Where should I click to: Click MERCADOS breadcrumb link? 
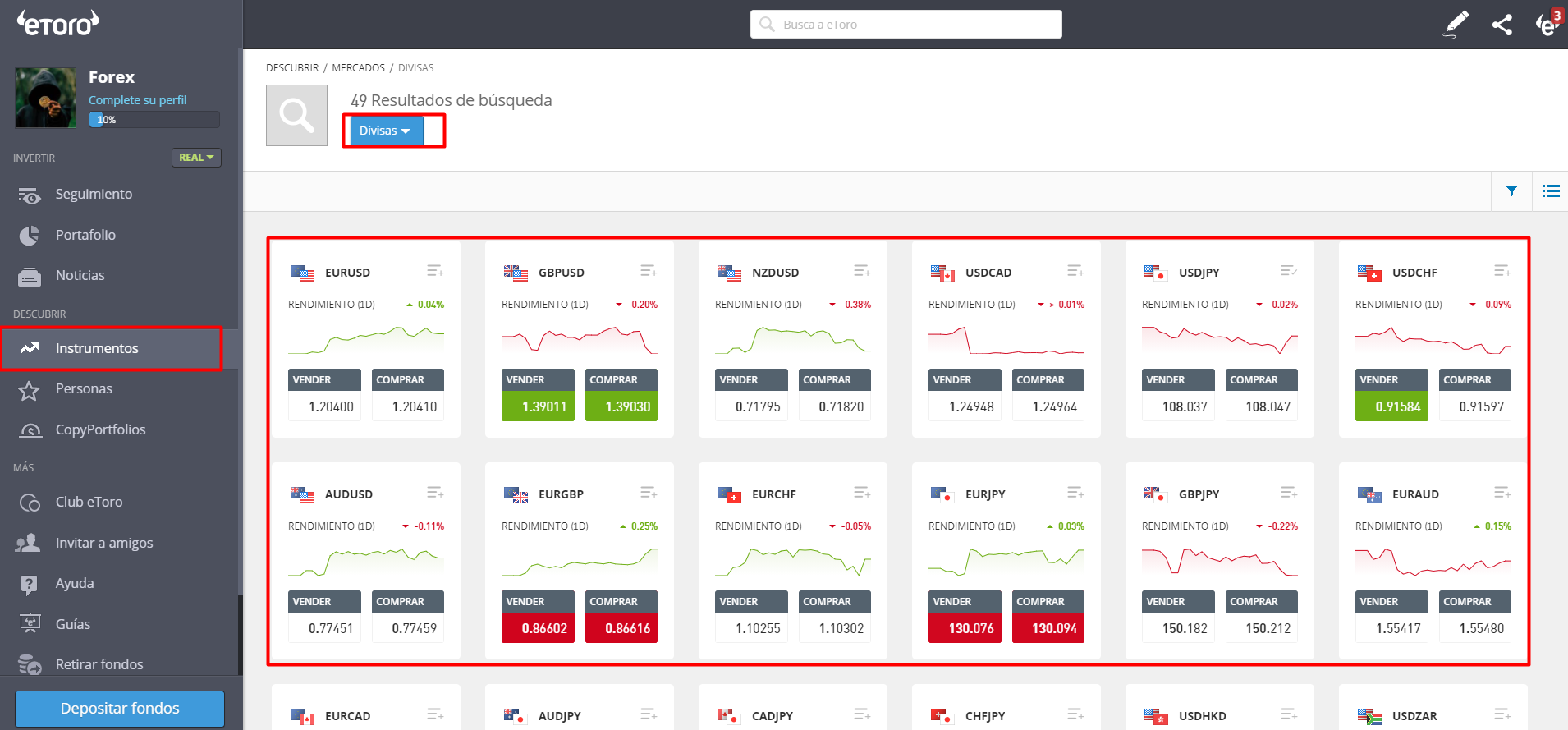pyautogui.click(x=358, y=68)
